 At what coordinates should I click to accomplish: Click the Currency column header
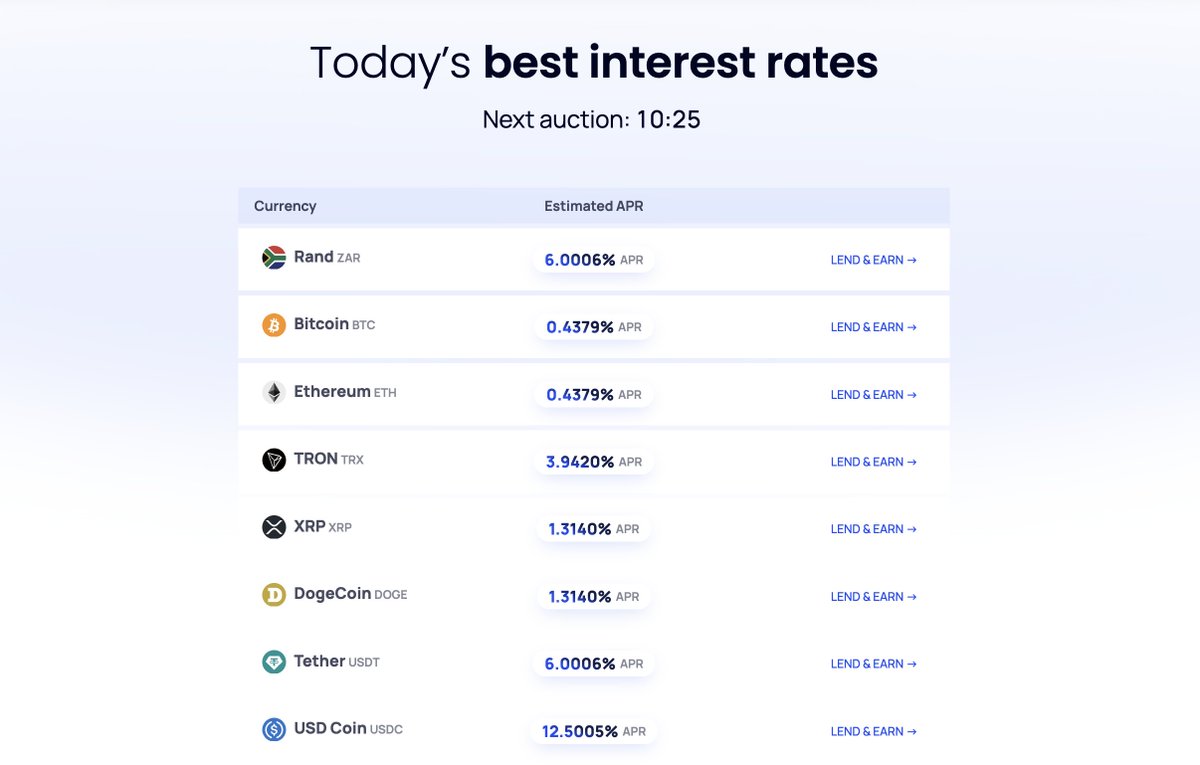coord(285,206)
